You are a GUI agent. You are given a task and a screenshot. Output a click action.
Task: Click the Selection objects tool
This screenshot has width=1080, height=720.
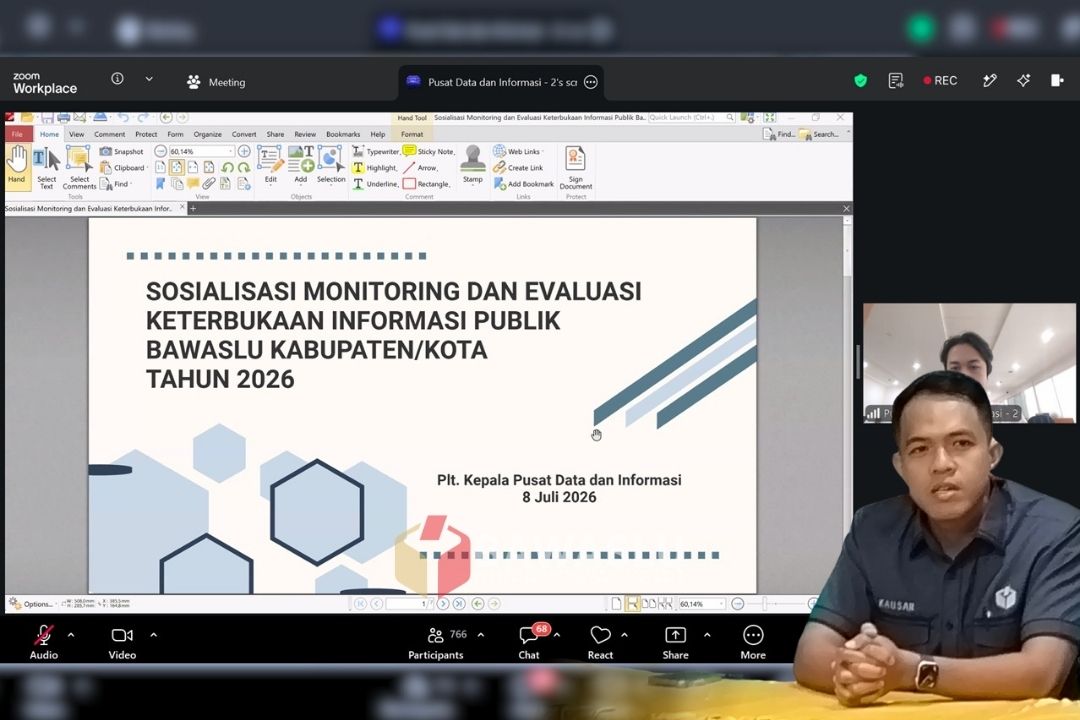click(331, 165)
